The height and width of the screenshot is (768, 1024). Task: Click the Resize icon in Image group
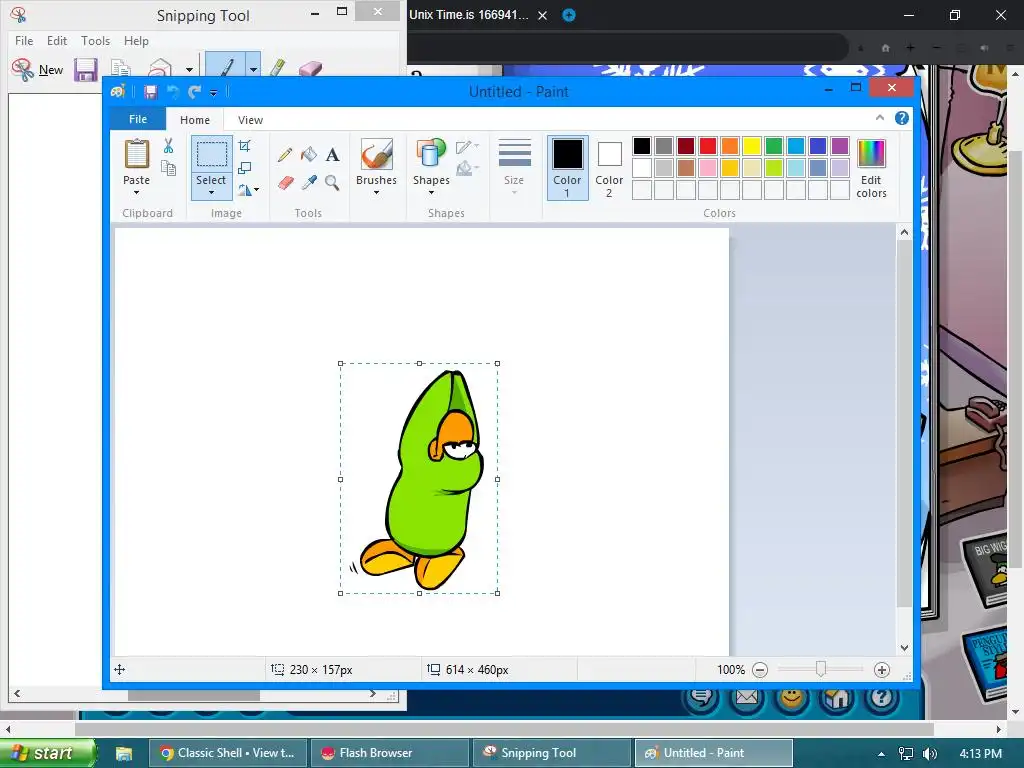pos(244,168)
